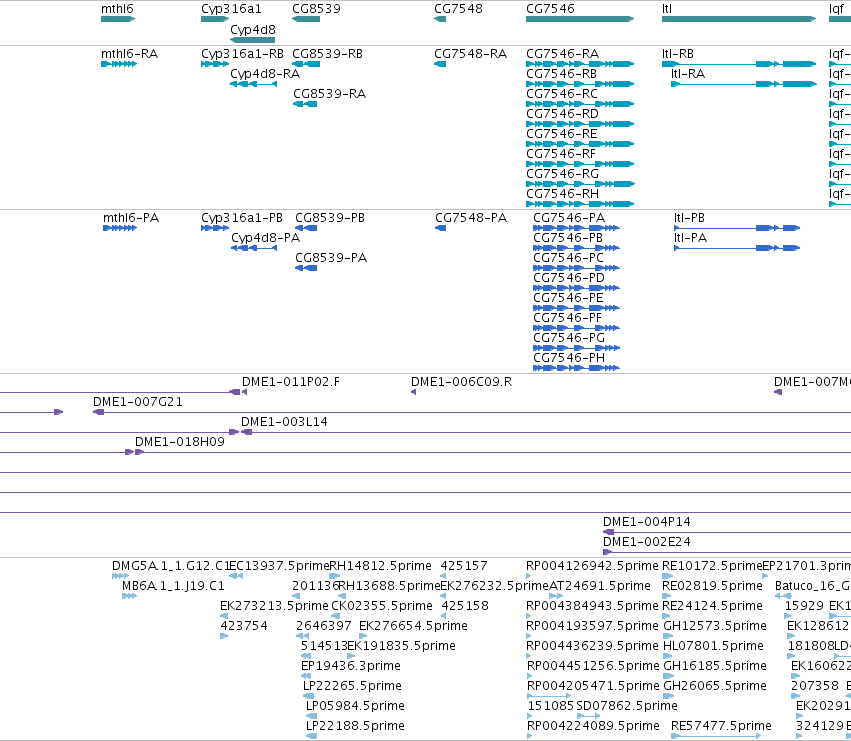Select EST AT24691.5prime
This screenshot has width=851, height=741.
pyautogui.click(x=556, y=596)
